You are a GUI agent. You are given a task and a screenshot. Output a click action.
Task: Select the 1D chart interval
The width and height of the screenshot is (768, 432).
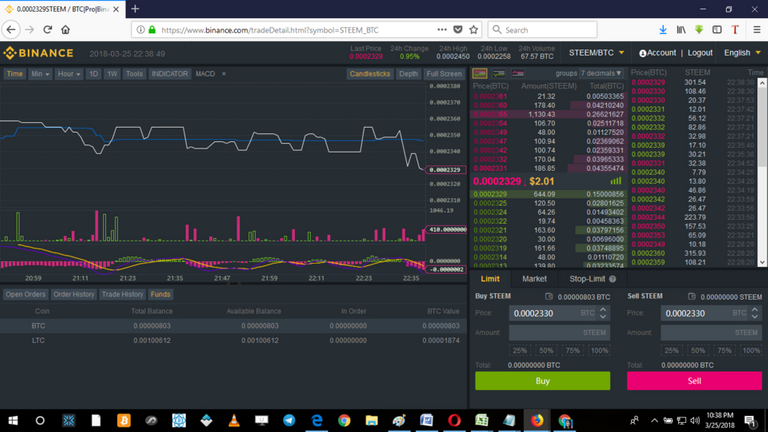tap(93, 74)
